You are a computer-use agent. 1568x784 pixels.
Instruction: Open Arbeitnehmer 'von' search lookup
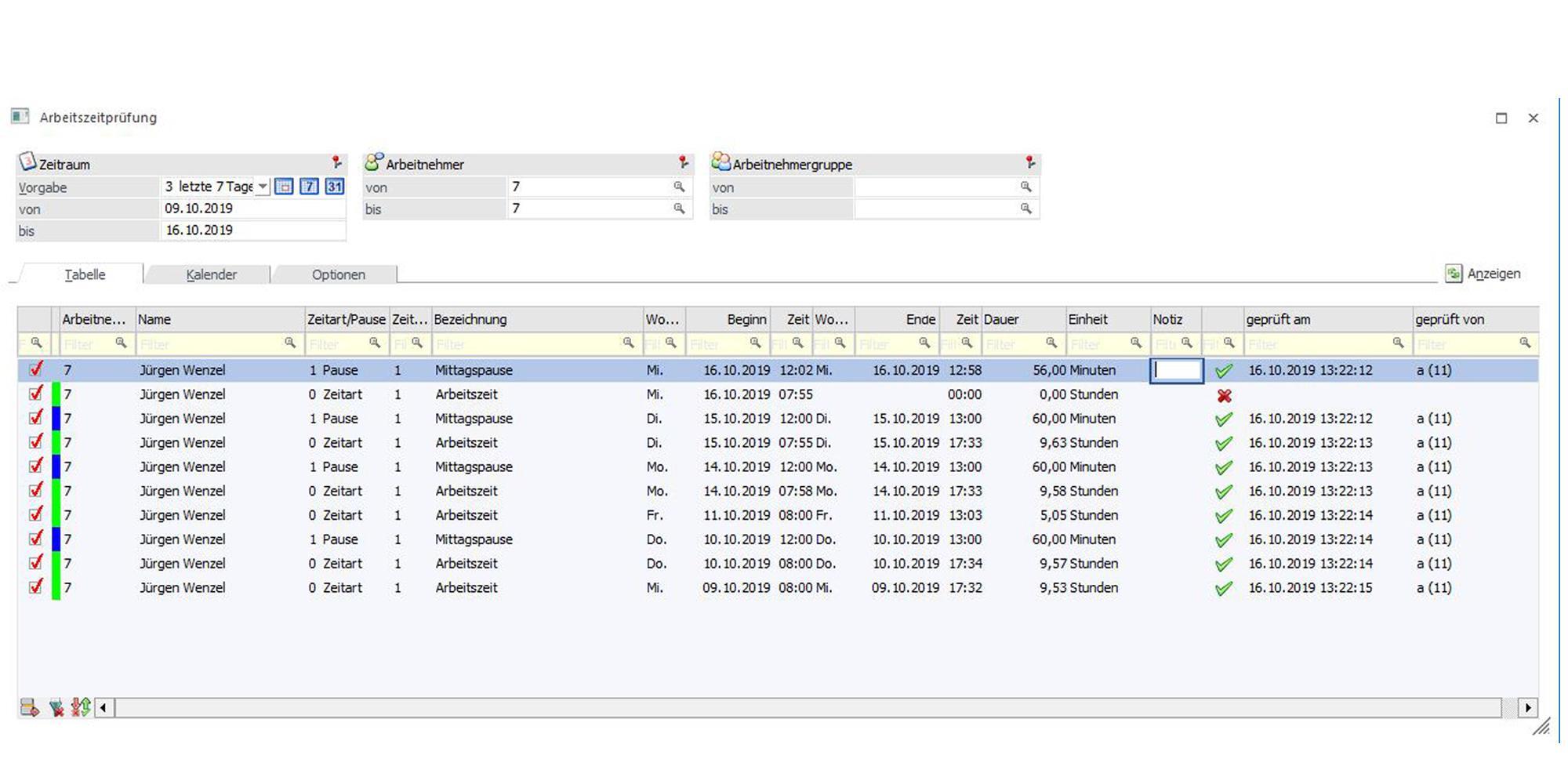pyautogui.click(x=679, y=187)
